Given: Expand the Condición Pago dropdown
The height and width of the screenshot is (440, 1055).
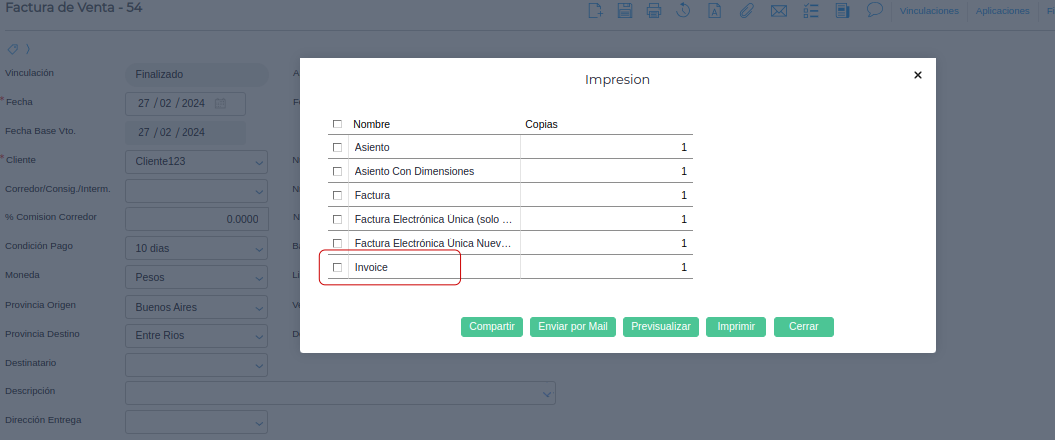Looking at the screenshot, I should coord(258,248).
